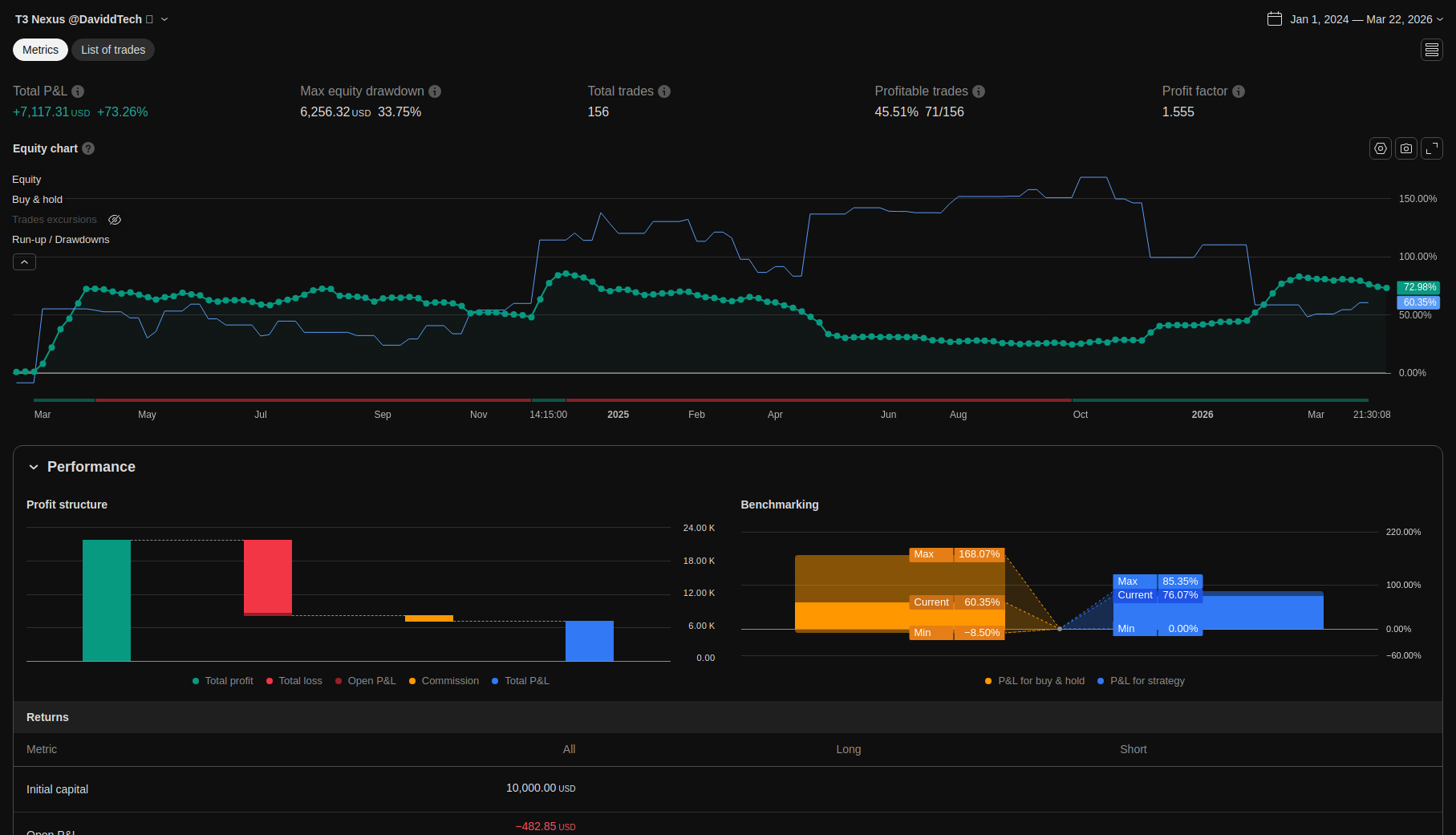Click info icon next to Profitable trades
The height and width of the screenshot is (835, 1456).
(x=979, y=91)
